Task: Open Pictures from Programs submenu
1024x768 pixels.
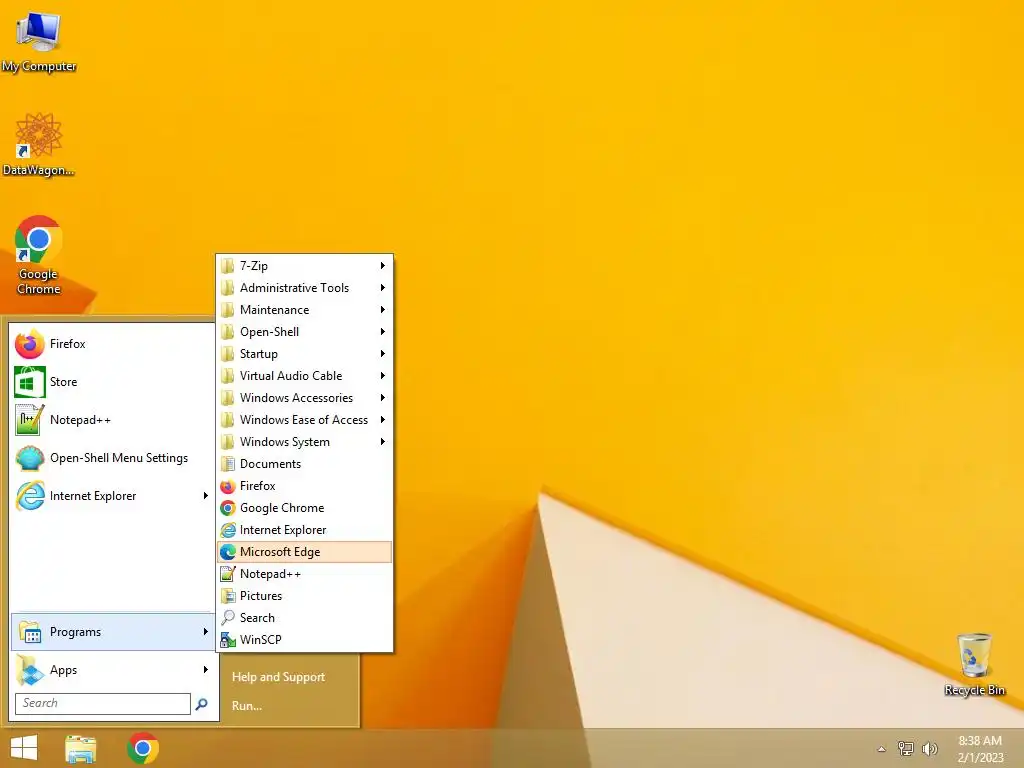Action: pyautogui.click(x=304, y=596)
